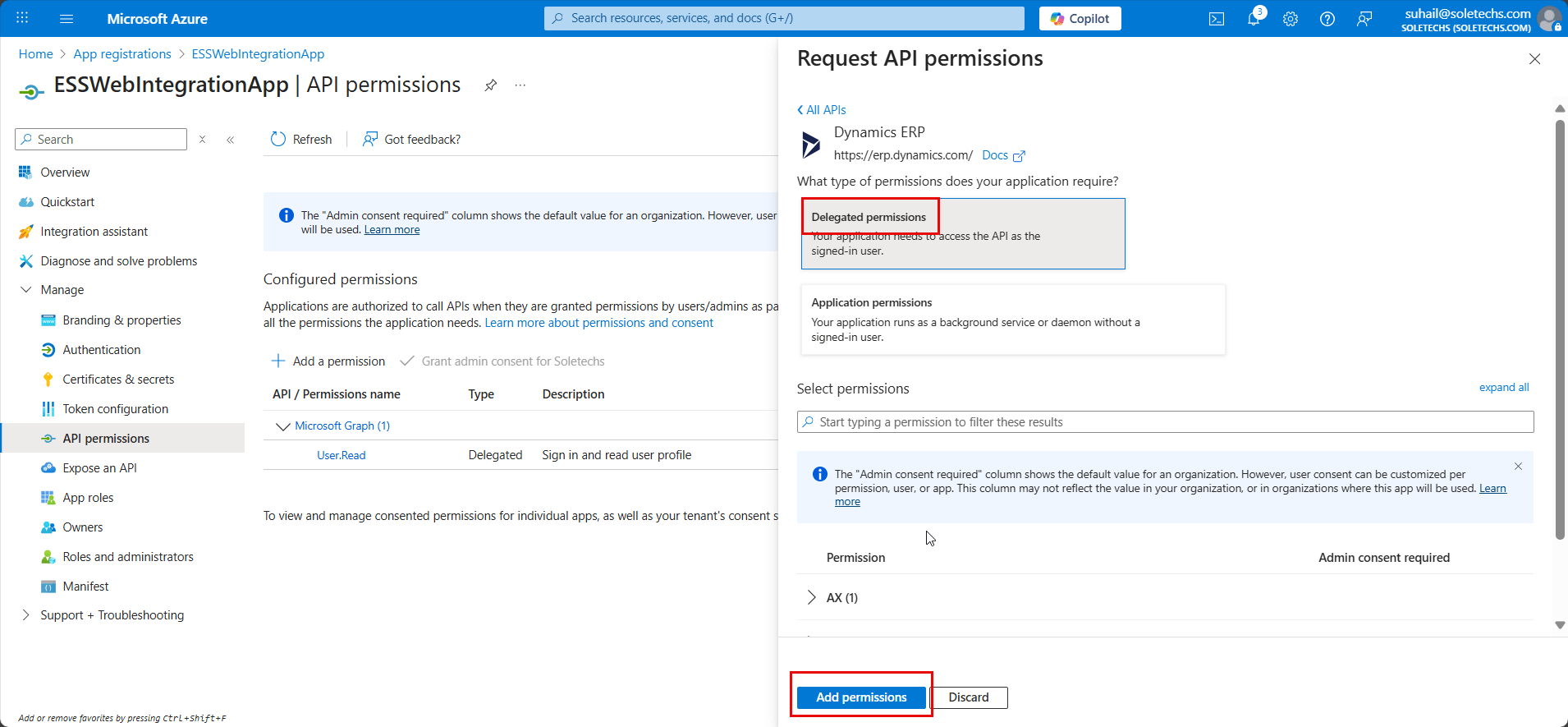Click the API / Permissions name column header
Screen dimensions: 1568x727
(337, 394)
